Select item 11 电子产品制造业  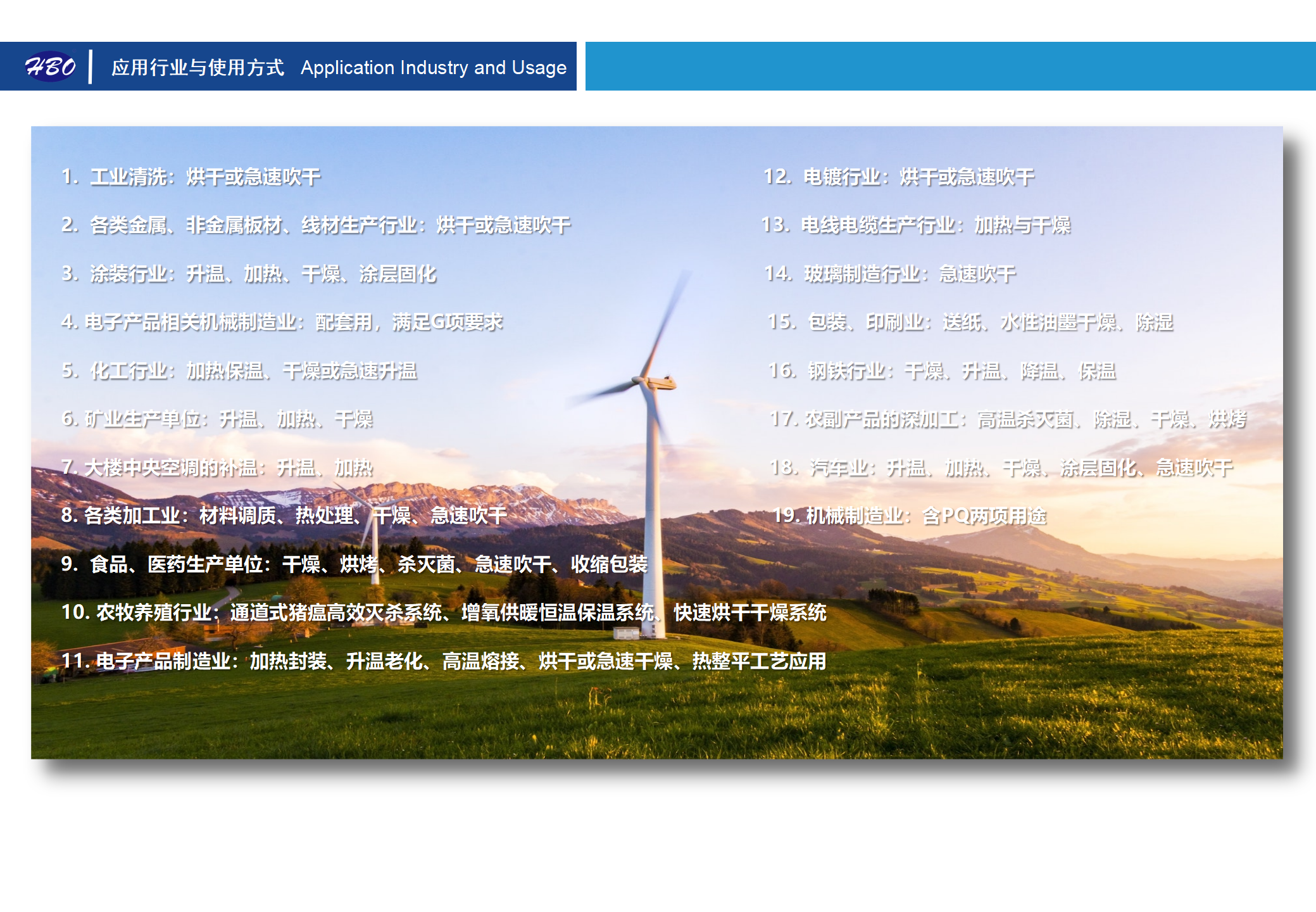coord(443,662)
